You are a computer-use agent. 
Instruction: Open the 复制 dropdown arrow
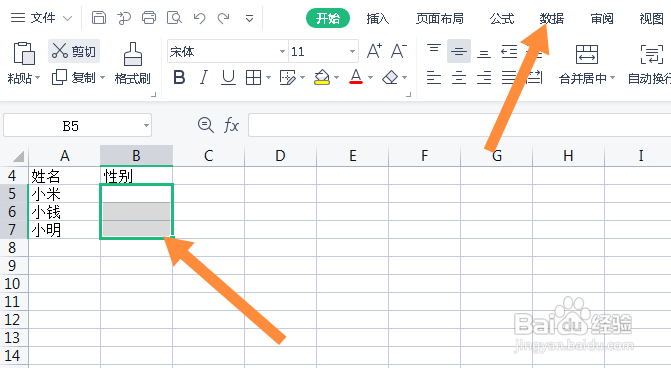click(102, 78)
